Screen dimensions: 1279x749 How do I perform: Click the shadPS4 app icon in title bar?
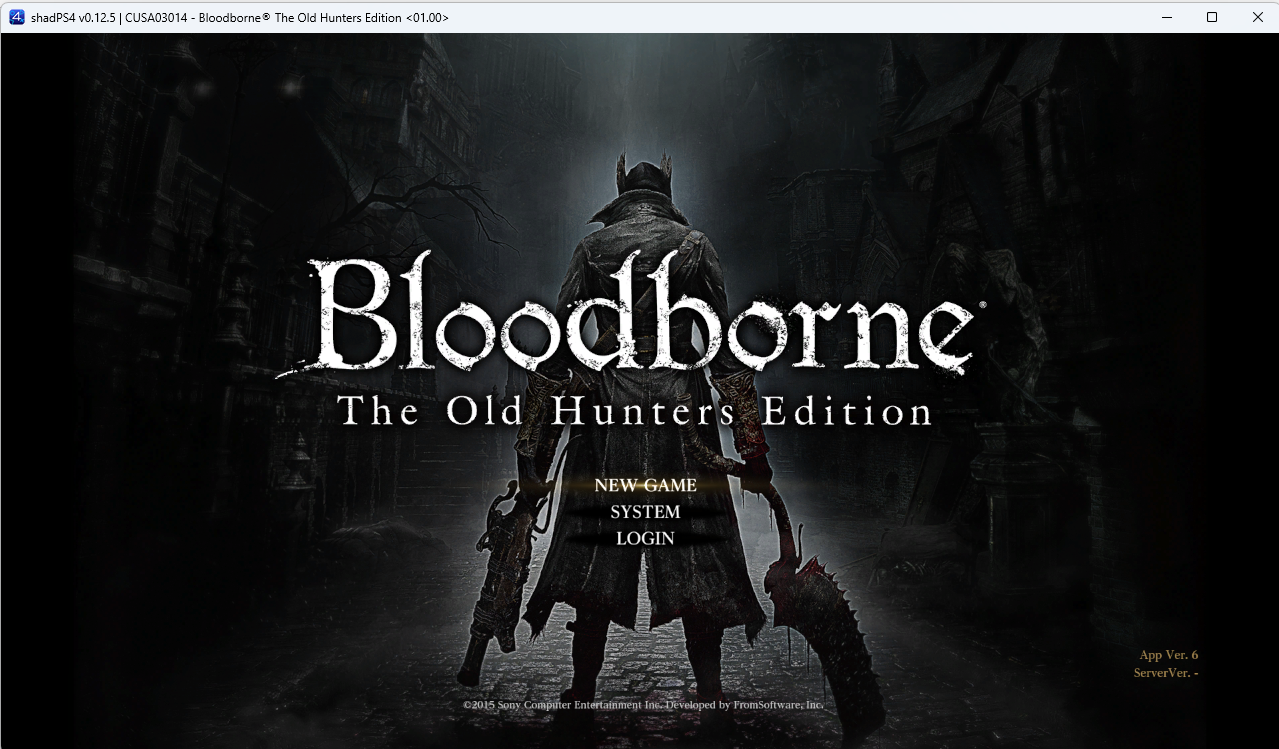(x=16, y=17)
